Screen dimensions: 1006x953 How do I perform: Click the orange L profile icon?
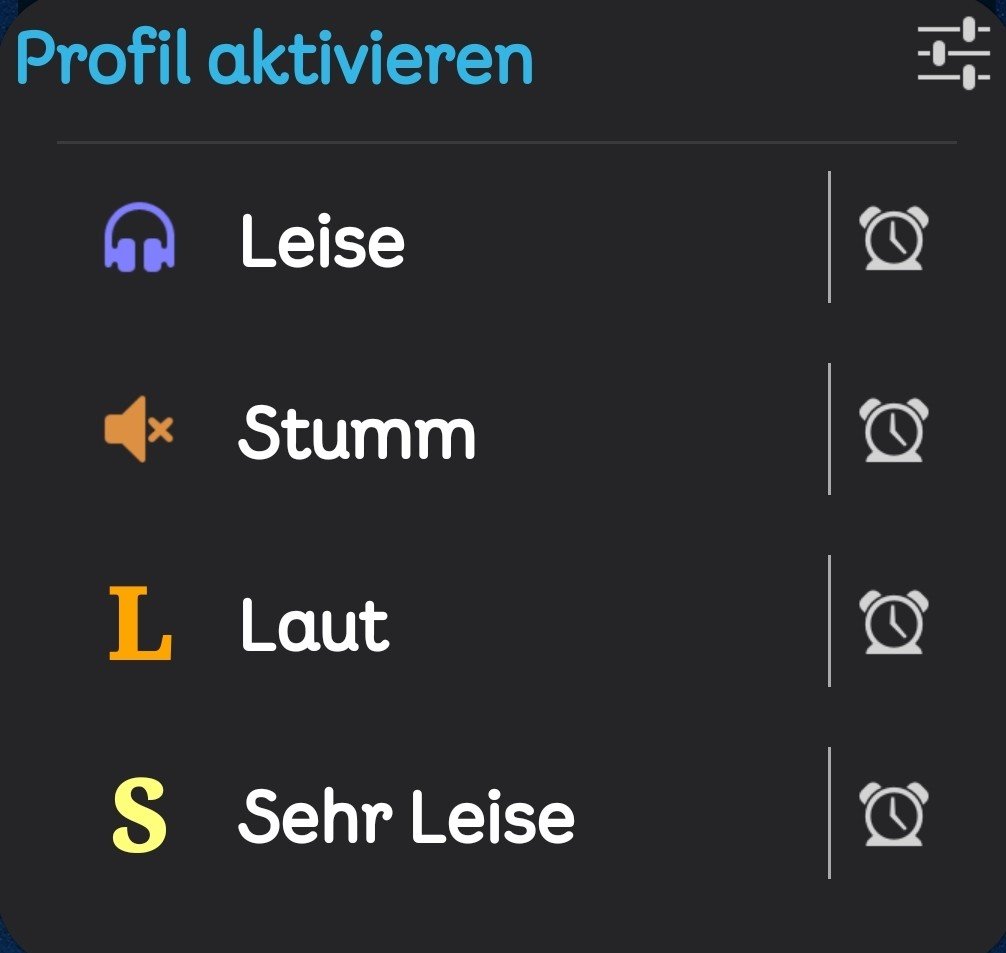point(140,625)
